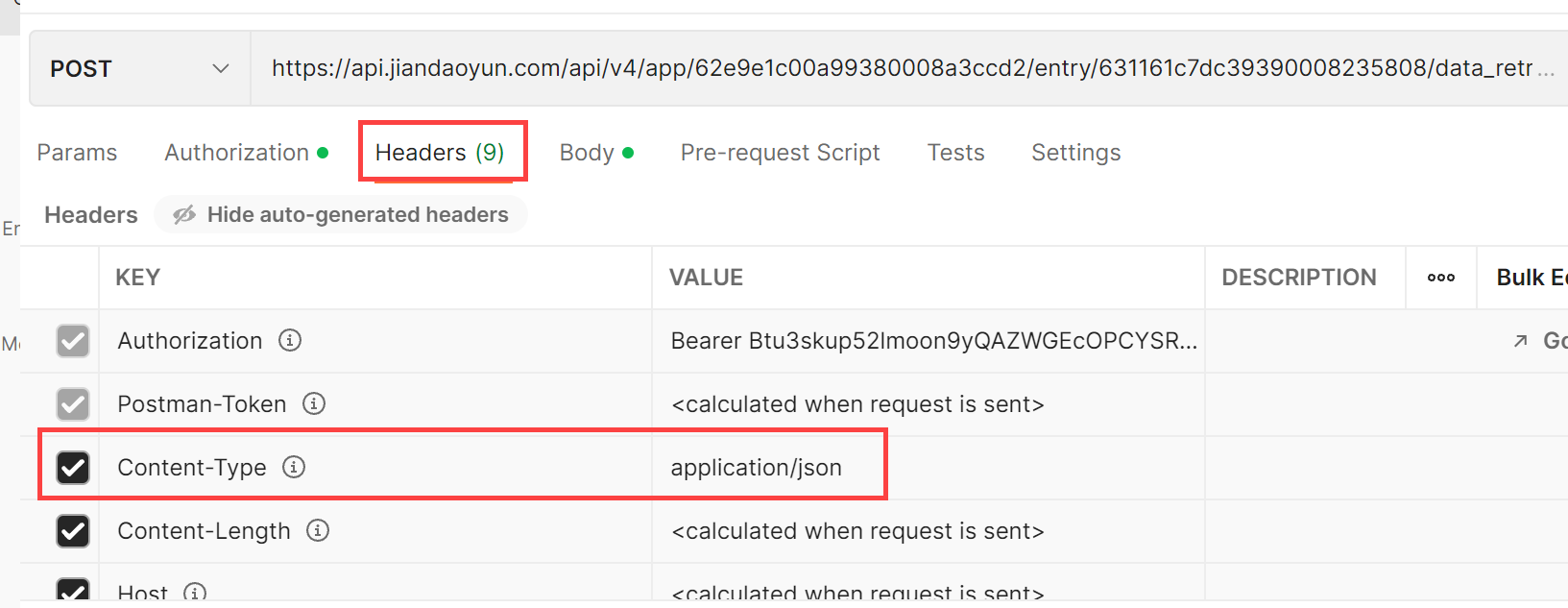Click info icon beside Postman-Token key
This screenshot has height=608, width=1568.
pyautogui.click(x=314, y=403)
